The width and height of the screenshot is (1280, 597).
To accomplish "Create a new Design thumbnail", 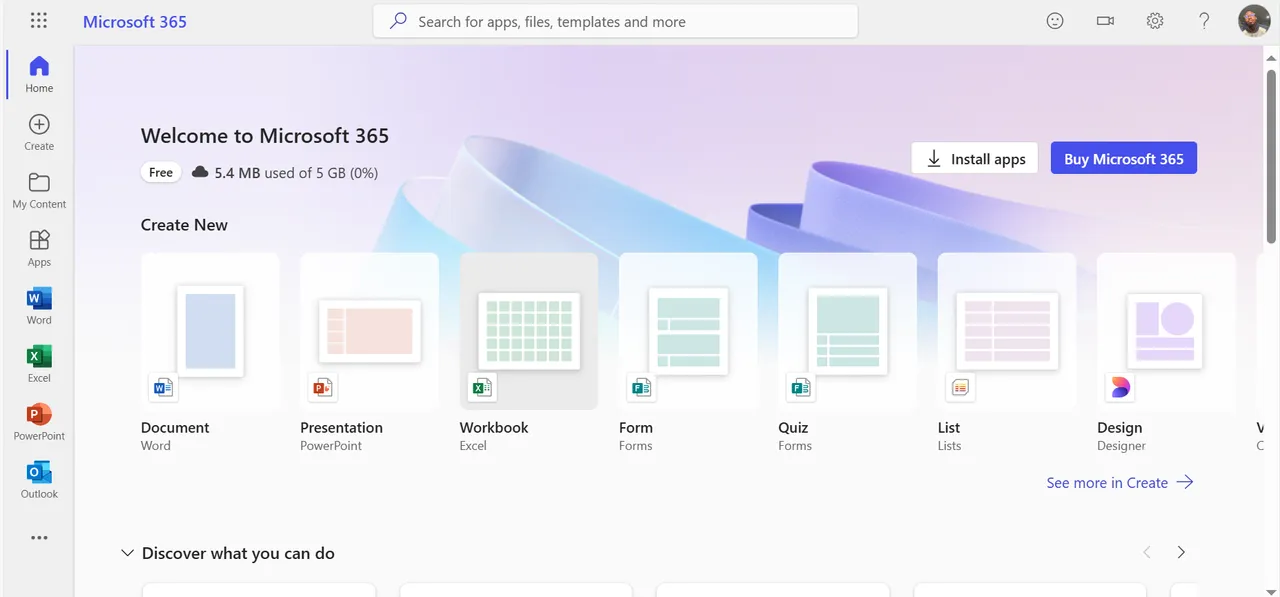I will point(1166,331).
